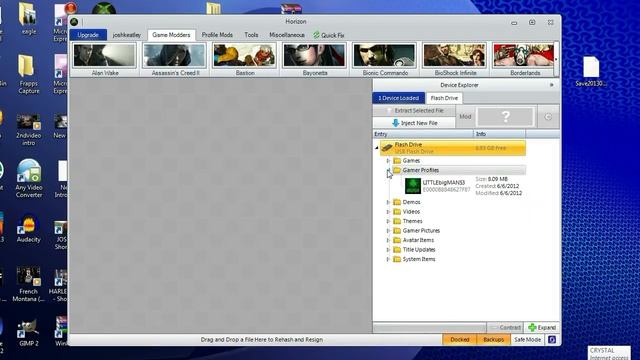Open the Borderlands game modder
The width and height of the screenshot is (640, 360).
(525, 59)
